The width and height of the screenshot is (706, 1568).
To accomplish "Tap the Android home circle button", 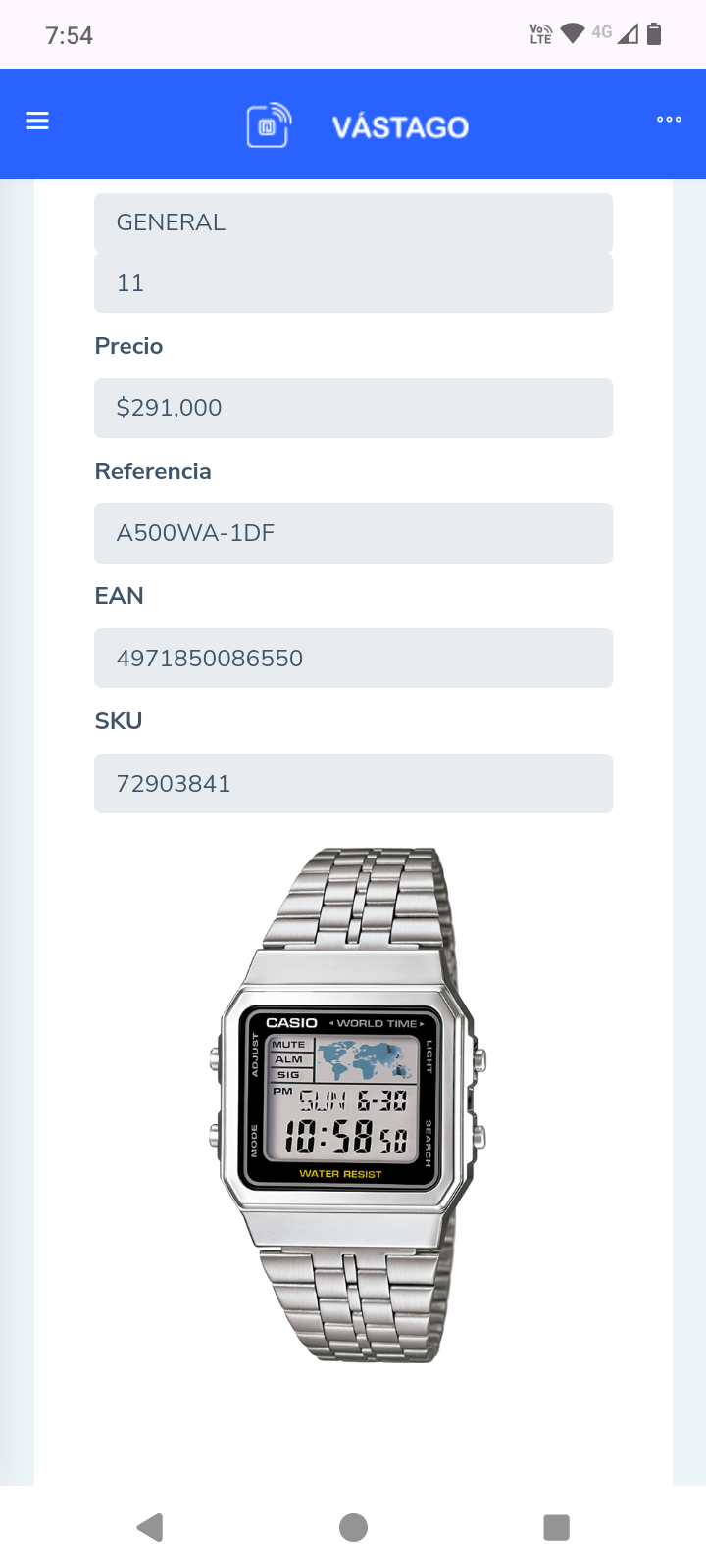I will 353,1527.
